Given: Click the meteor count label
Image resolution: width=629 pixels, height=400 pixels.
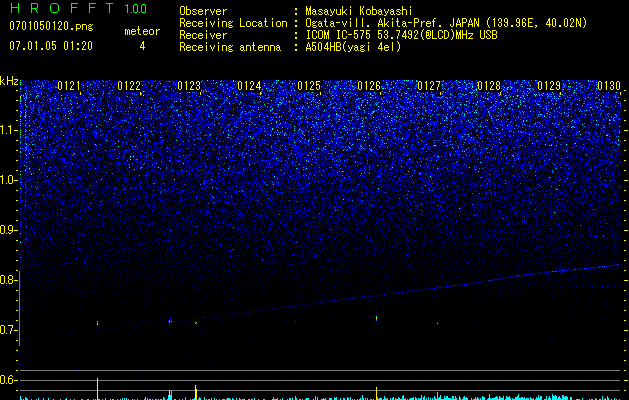Looking at the screenshot, I should pyautogui.click(x=142, y=31).
